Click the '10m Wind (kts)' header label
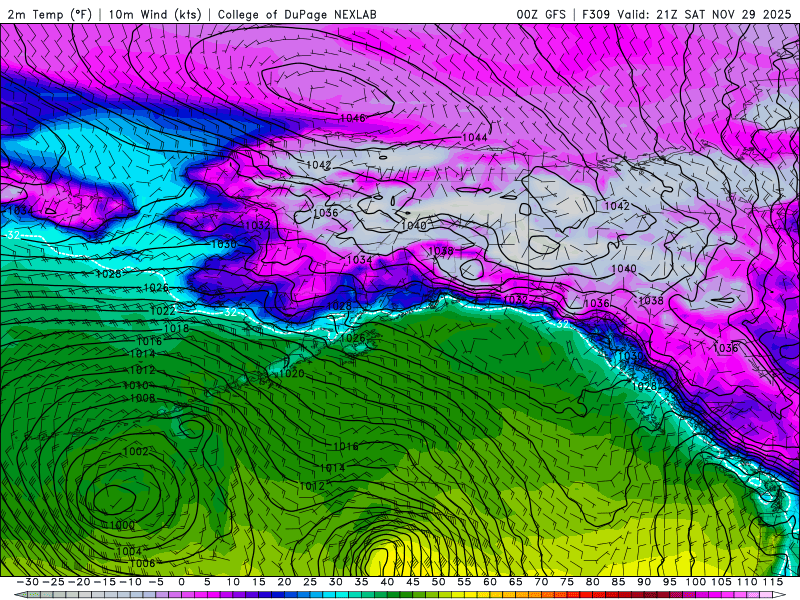800x600 pixels. coord(155,14)
